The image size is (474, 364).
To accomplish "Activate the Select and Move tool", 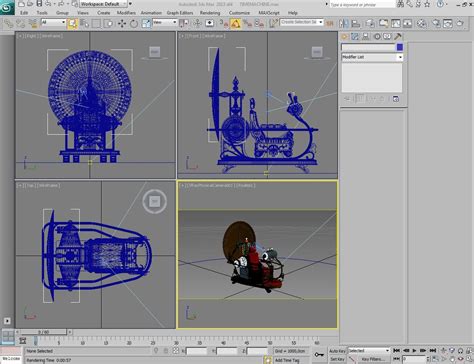I will coord(122,23).
